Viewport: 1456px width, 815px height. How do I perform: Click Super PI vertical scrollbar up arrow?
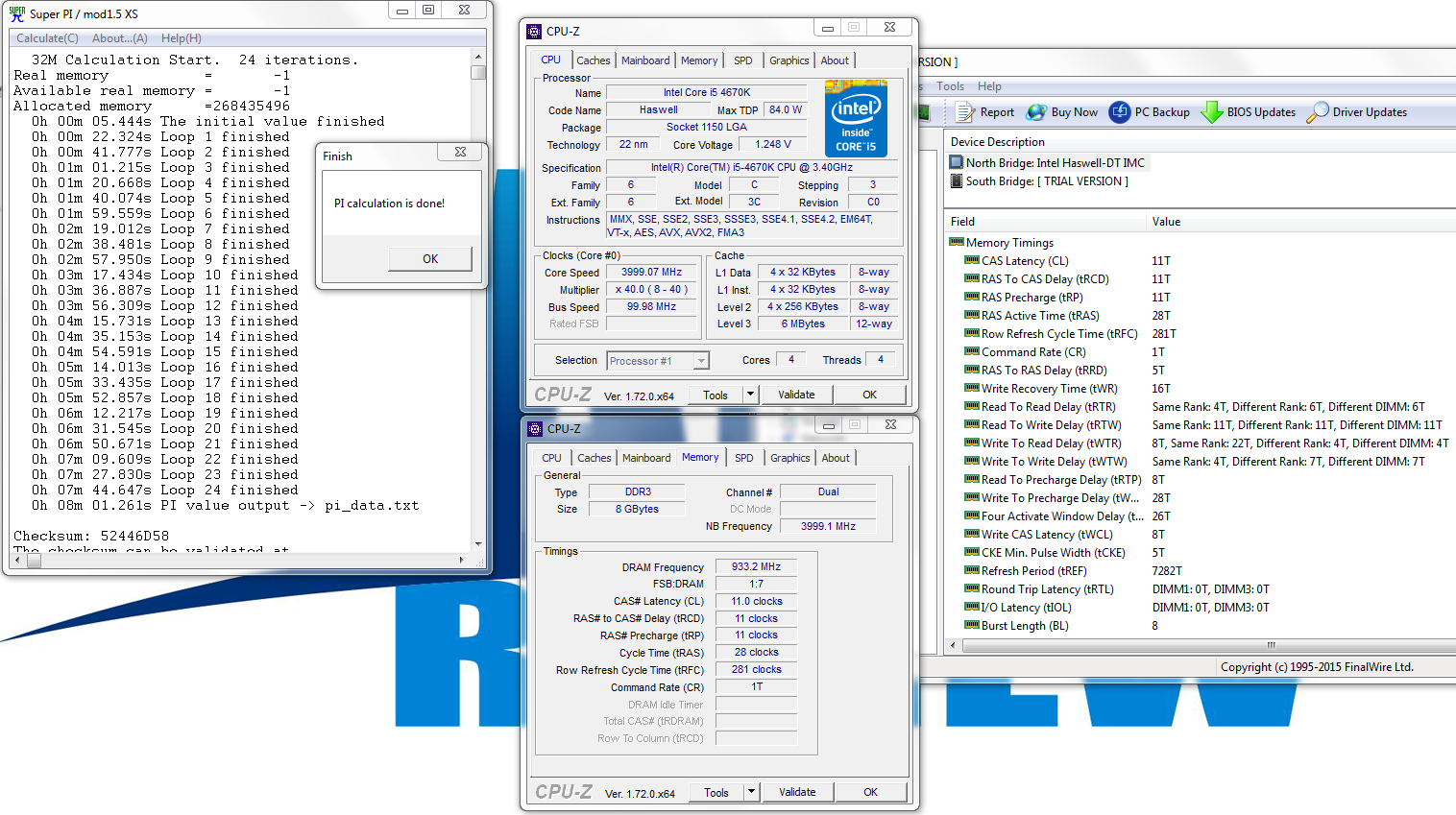478,58
